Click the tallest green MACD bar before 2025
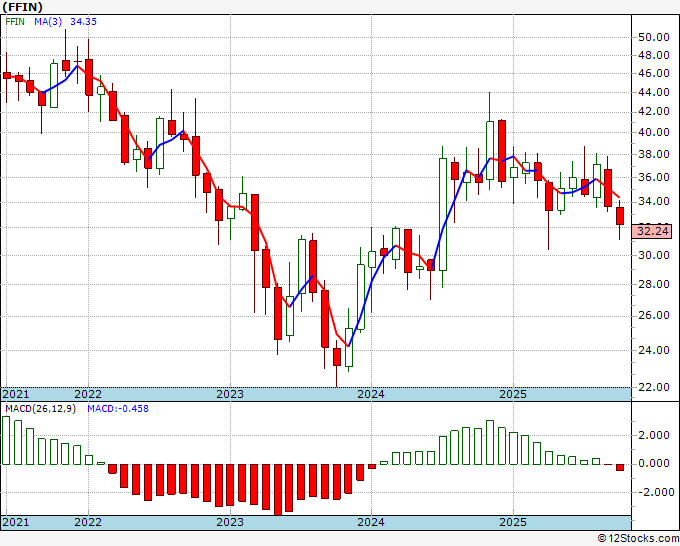Viewport: 680px width, 546px height. click(490, 442)
